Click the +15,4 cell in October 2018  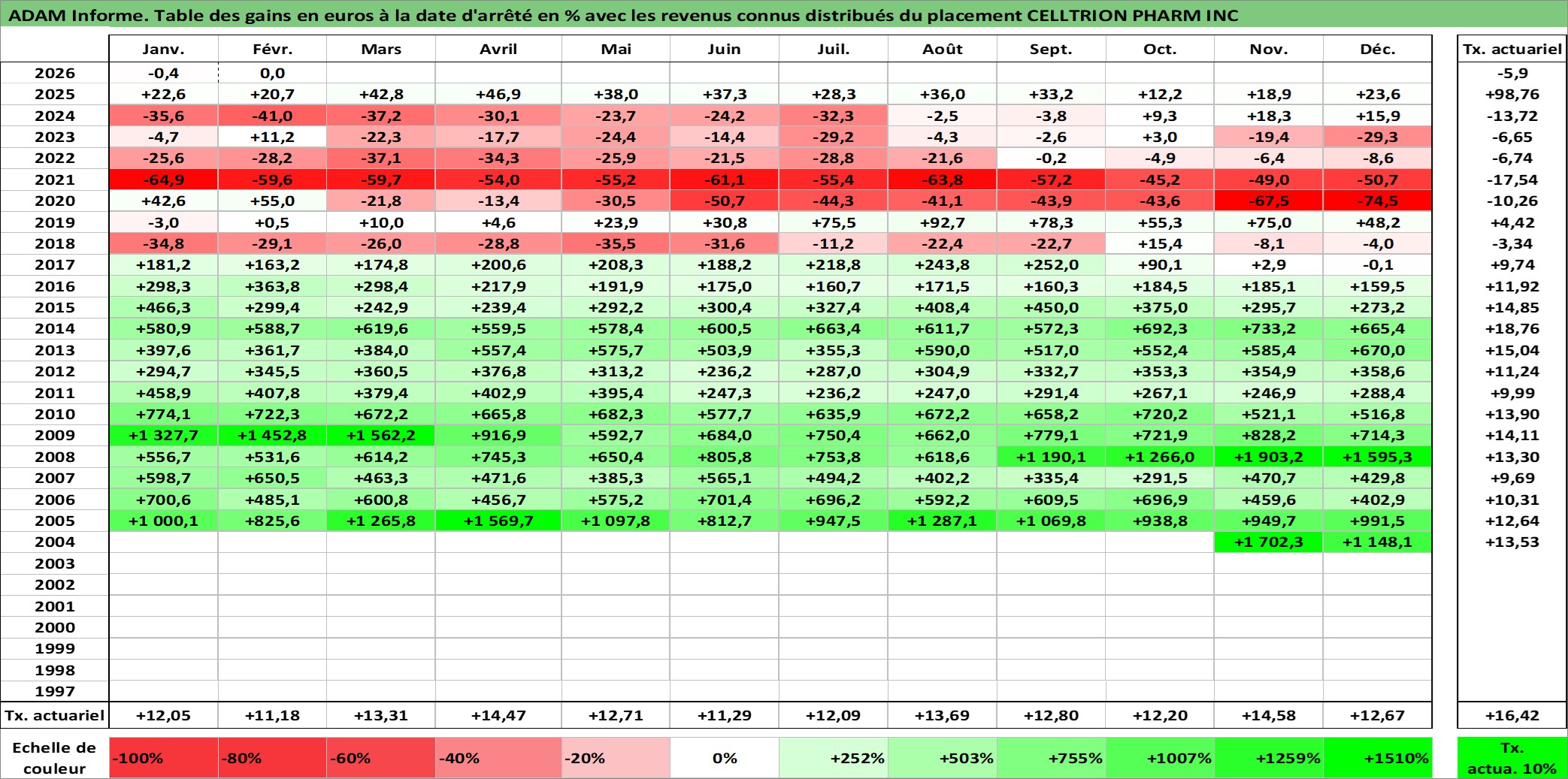tap(1160, 243)
